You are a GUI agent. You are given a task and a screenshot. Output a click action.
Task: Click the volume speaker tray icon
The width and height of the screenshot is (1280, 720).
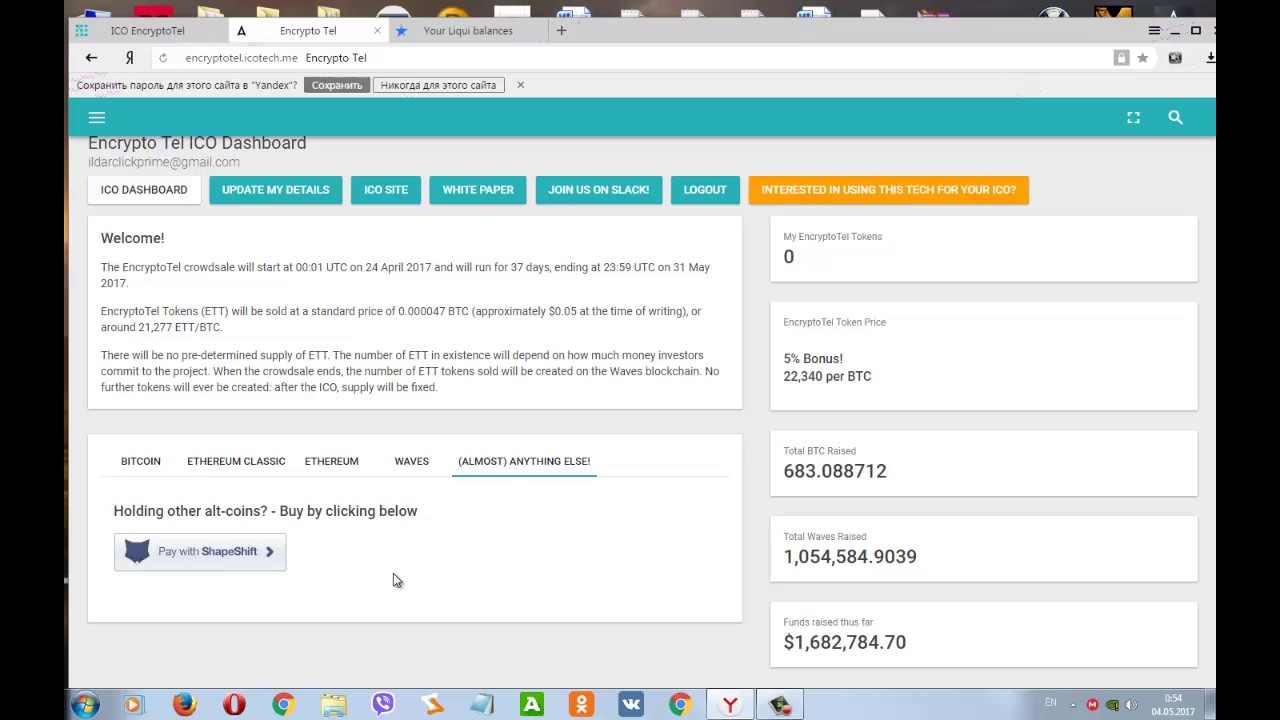coord(1131,705)
